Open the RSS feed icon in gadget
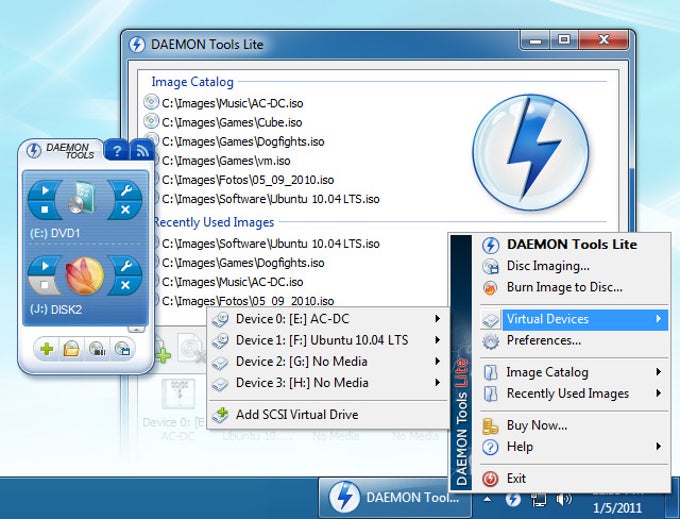The image size is (680, 519). (x=142, y=151)
